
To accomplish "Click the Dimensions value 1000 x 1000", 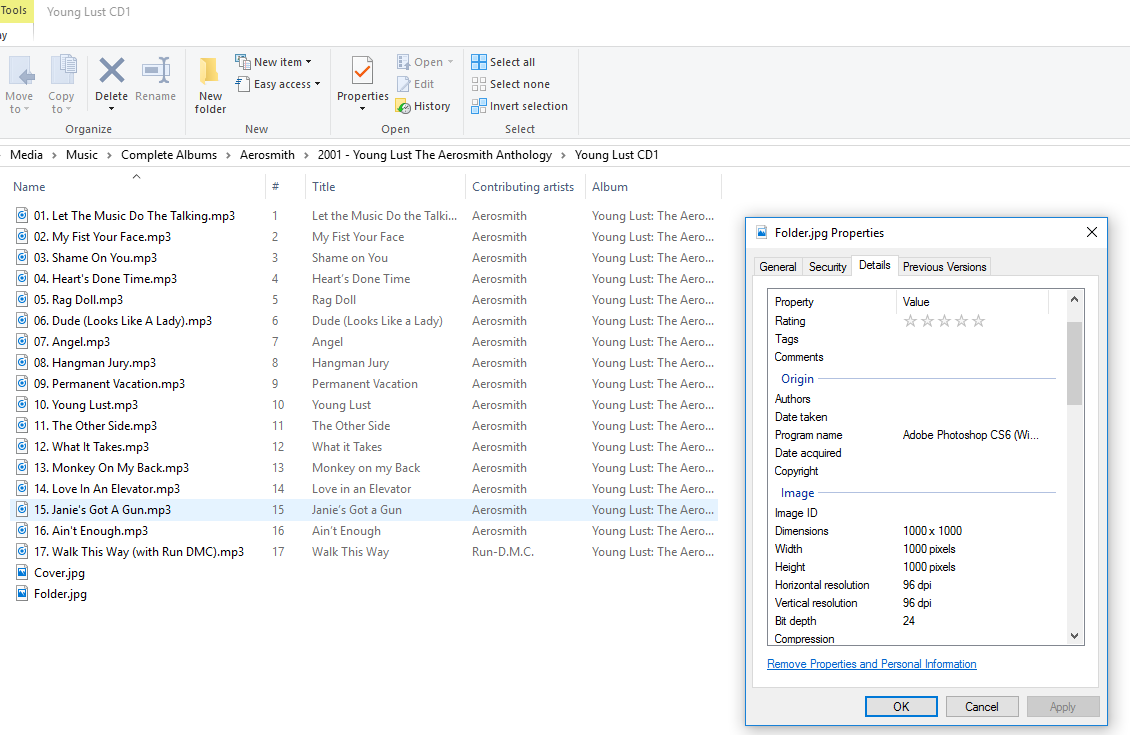I will (x=932, y=530).
